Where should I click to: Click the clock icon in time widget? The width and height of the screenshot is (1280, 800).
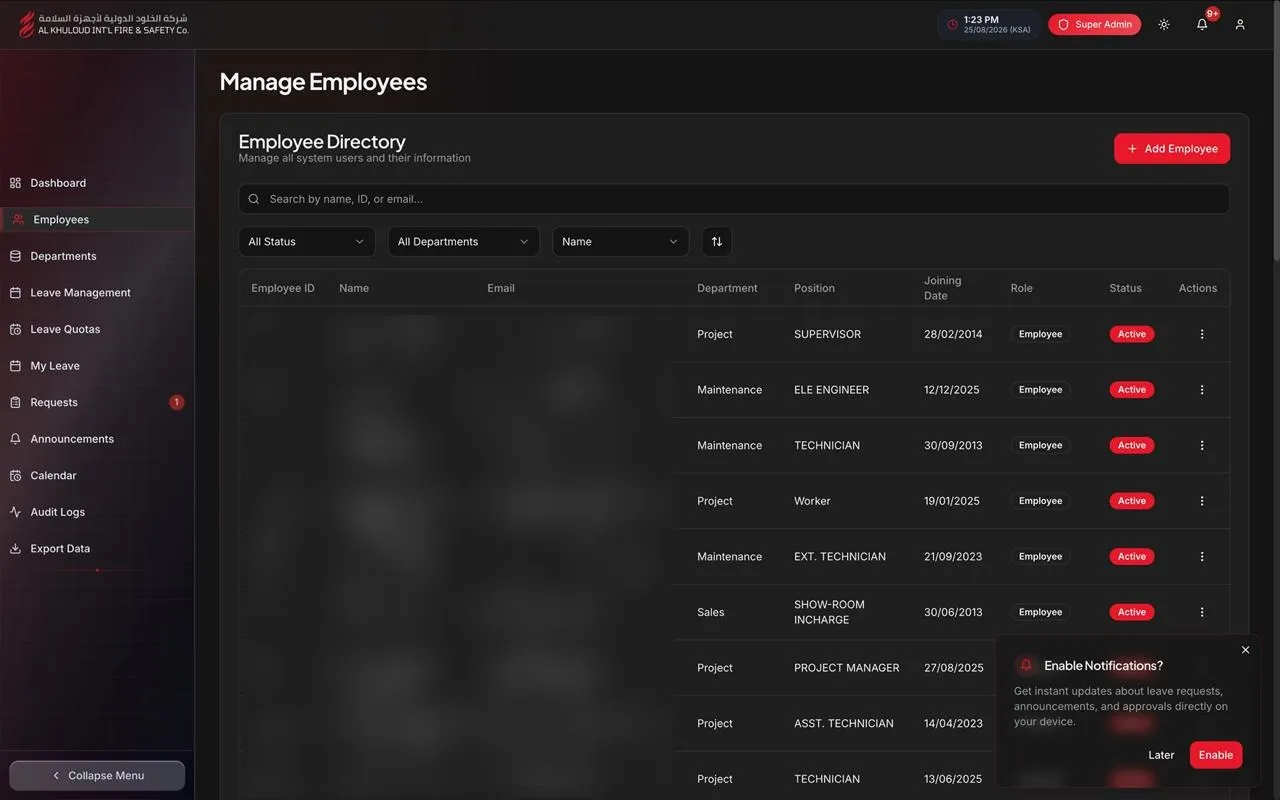tap(952, 24)
